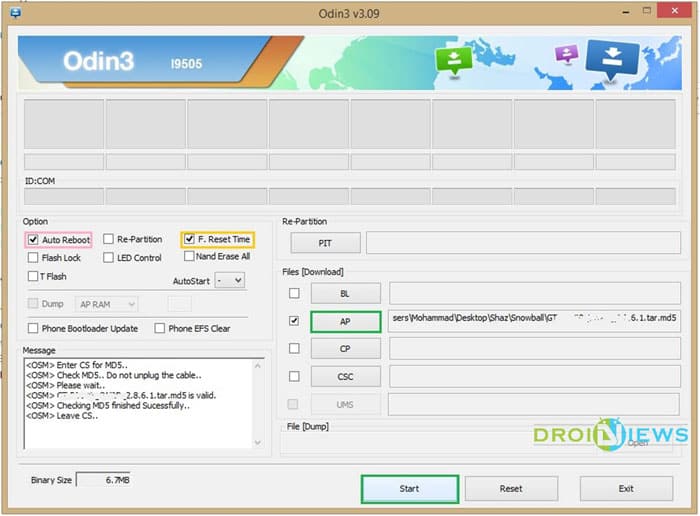Select the 'Leave CS..' log line
Image resolution: width=700 pixels, height=516 pixels.
62,416
